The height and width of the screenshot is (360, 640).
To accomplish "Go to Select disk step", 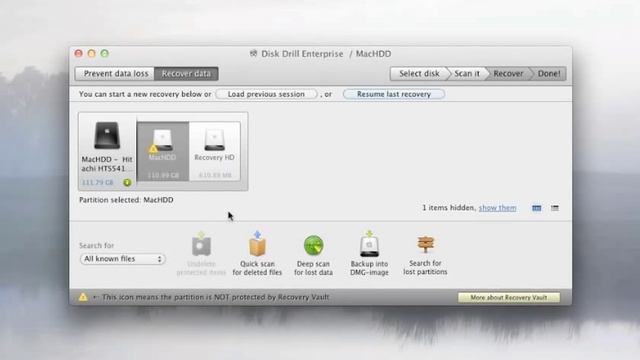I will tap(419, 73).
